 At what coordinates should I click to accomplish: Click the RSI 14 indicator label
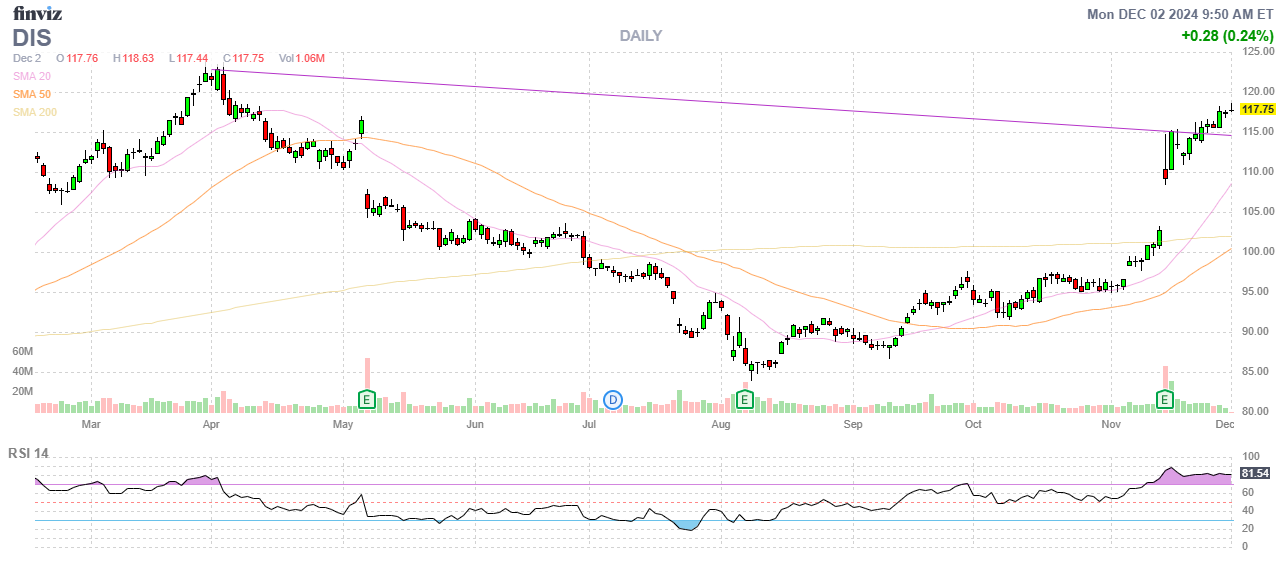[28, 453]
